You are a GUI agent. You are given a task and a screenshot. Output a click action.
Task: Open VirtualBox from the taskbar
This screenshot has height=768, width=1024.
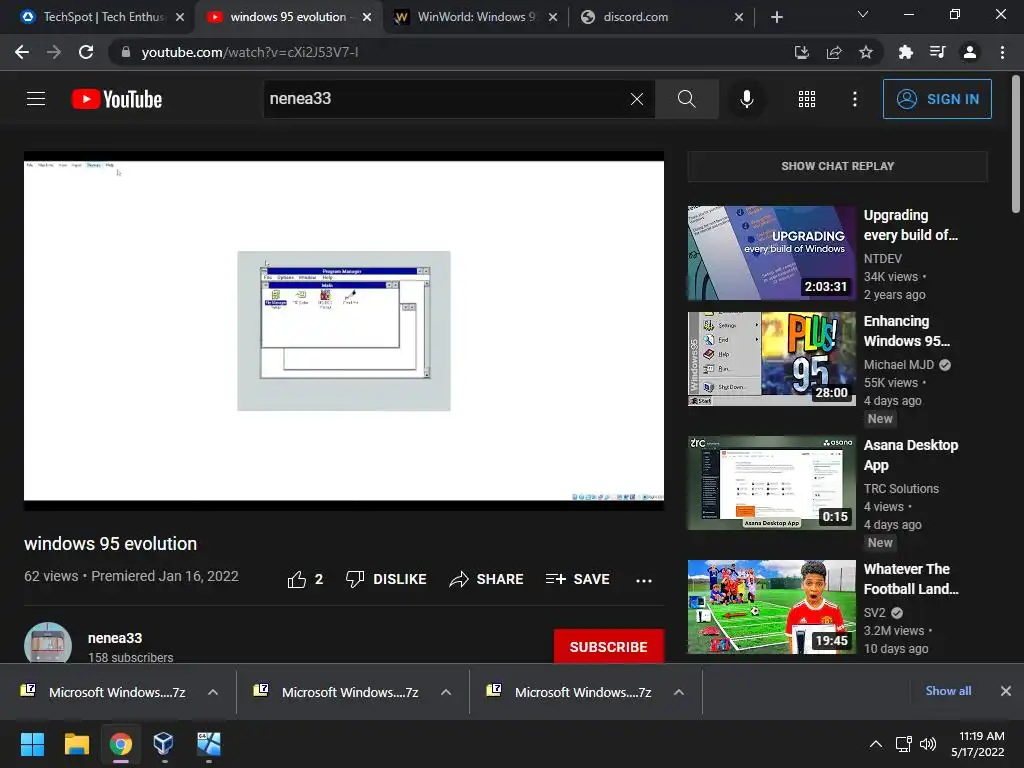click(x=163, y=744)
